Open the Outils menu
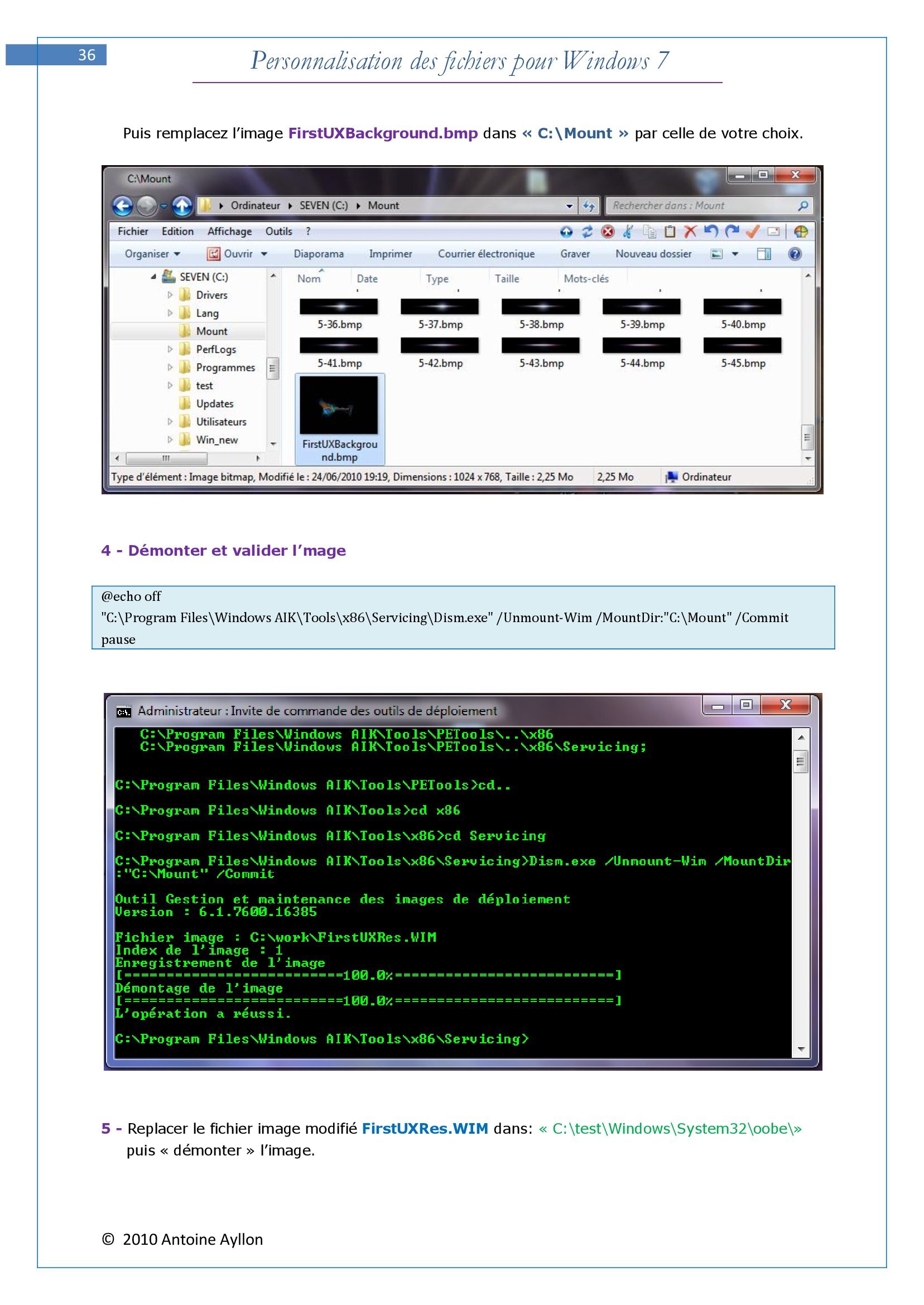 pyautogui.click(x=279, y=232)
